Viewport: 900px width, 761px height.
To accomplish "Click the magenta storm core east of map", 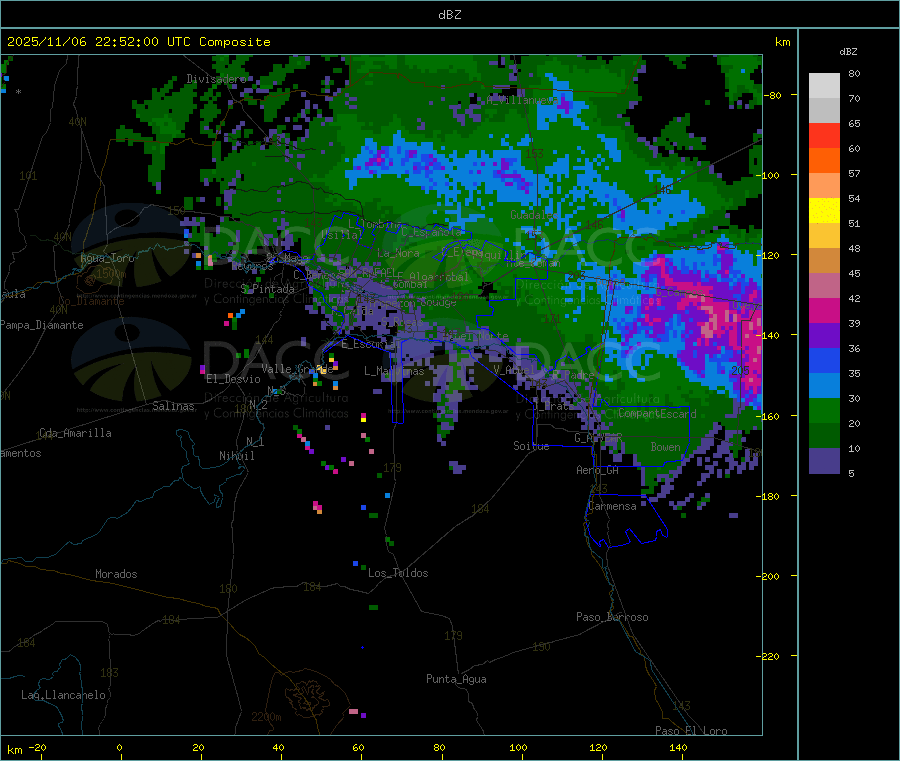I will 712,319.
